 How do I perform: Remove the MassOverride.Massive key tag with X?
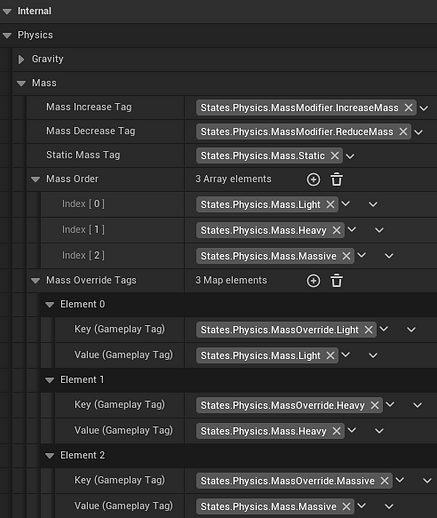(x=384, y=481)
